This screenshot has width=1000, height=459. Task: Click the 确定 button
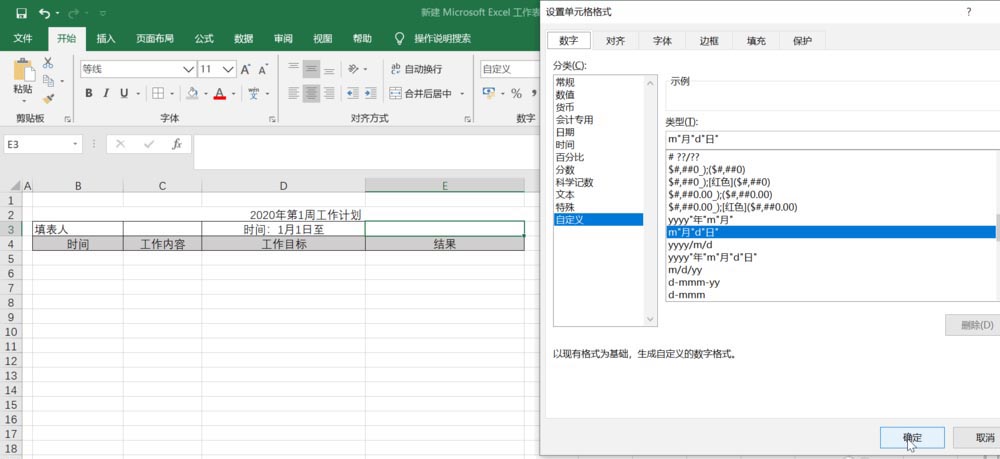click(912, 437)
